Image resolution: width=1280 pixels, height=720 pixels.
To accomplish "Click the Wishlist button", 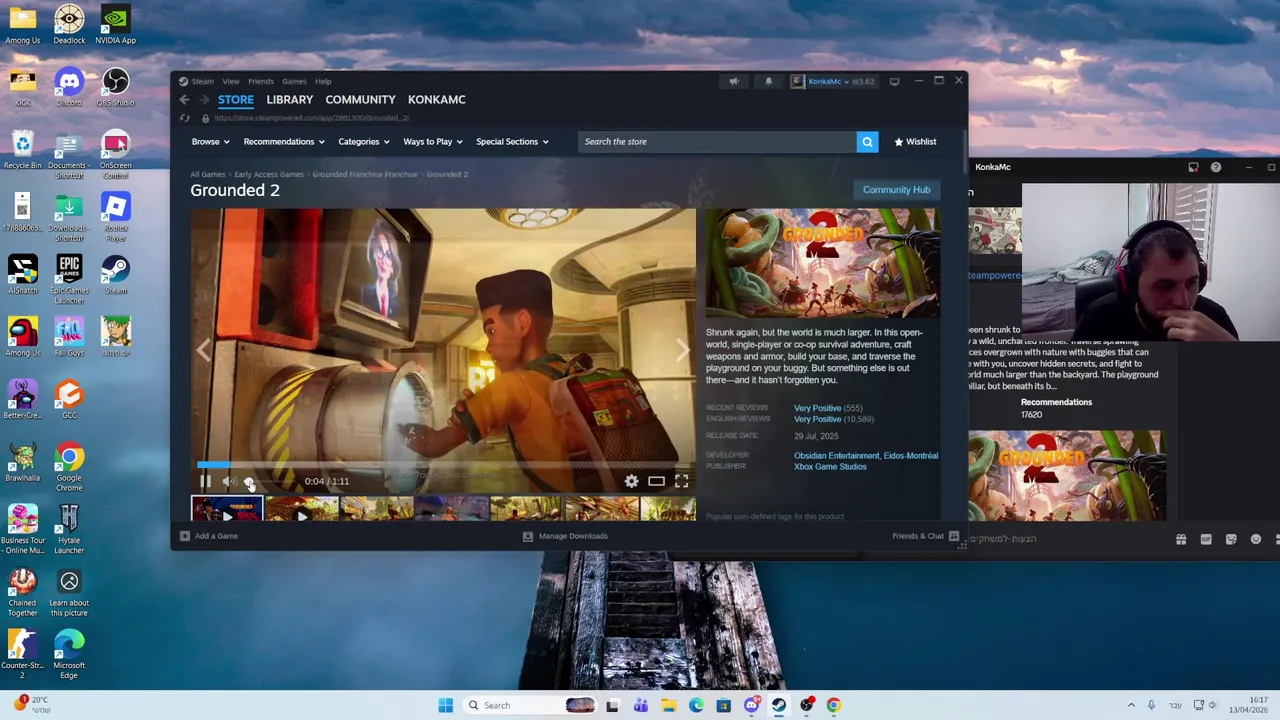I will 915,142.
